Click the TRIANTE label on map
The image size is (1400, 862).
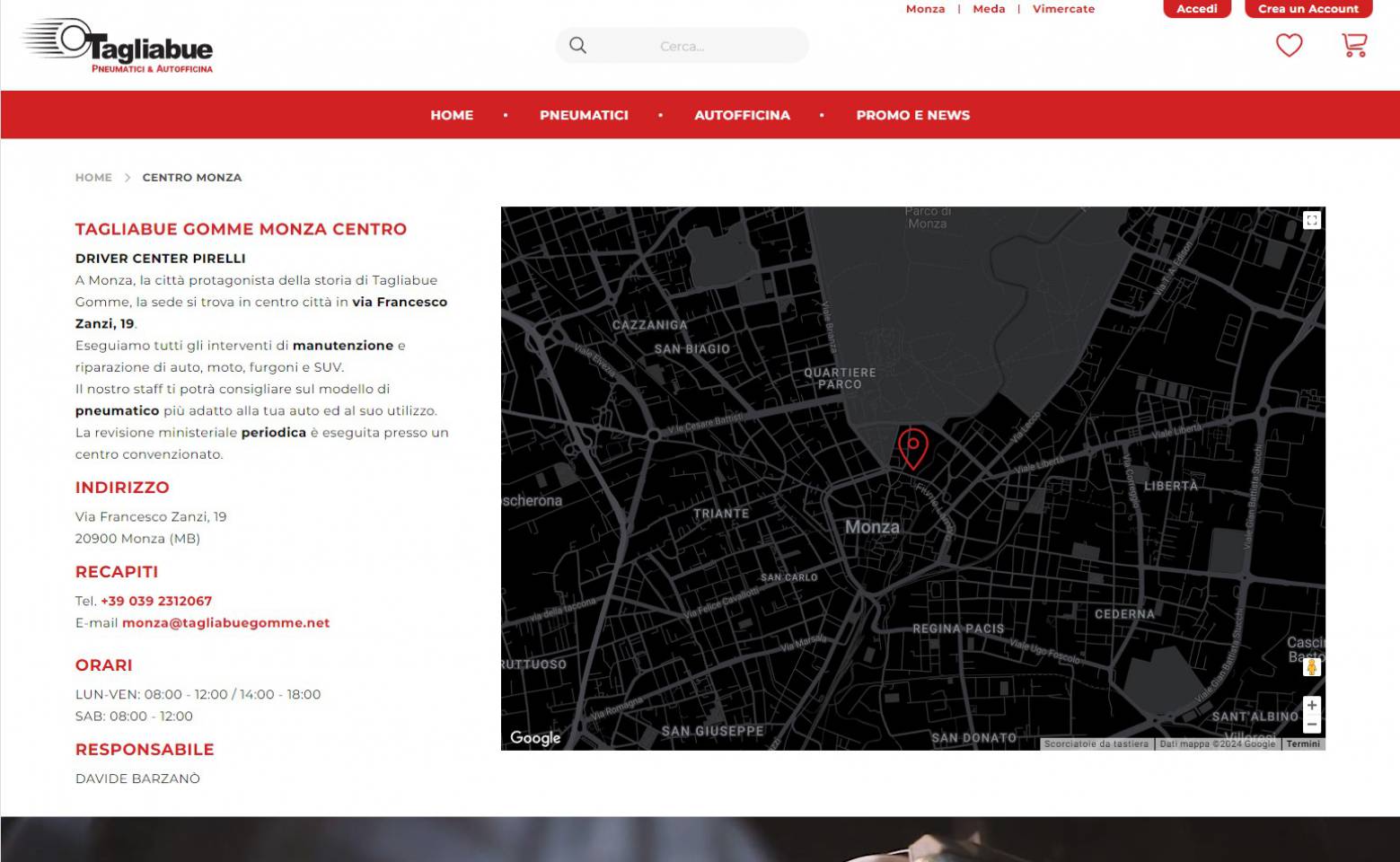[x=721, y=514]
